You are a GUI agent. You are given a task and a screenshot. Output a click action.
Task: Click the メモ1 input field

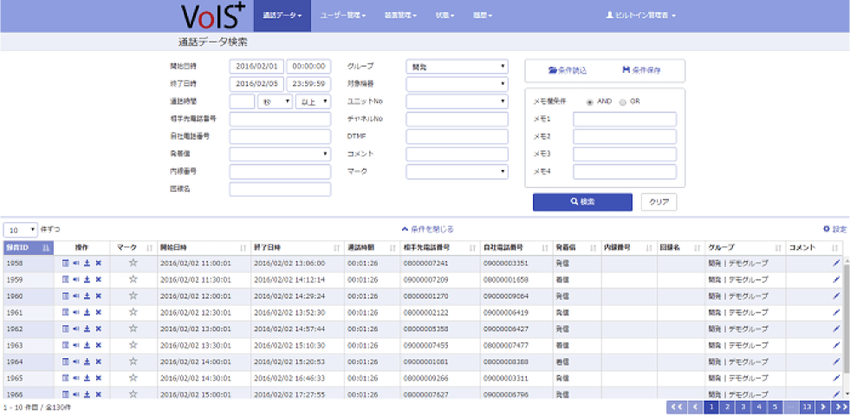click(624, 119)
